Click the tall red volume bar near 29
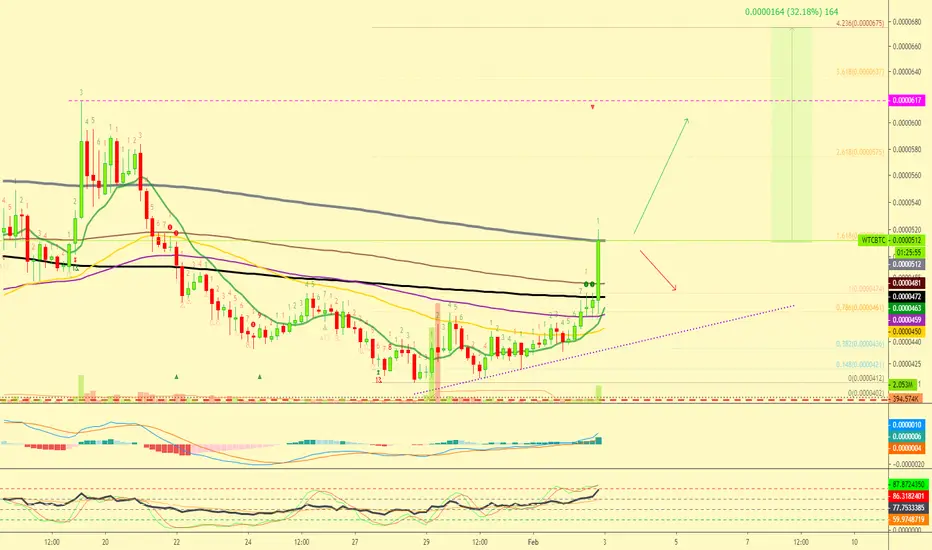 click(438, 353)
